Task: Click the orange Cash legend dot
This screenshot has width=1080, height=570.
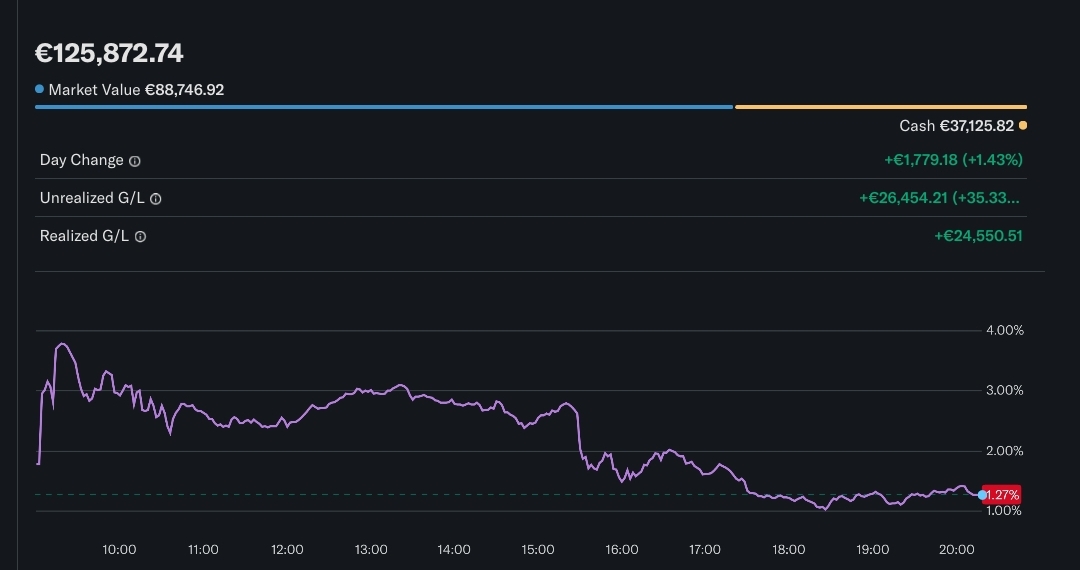Action: tap(1023, 125)
